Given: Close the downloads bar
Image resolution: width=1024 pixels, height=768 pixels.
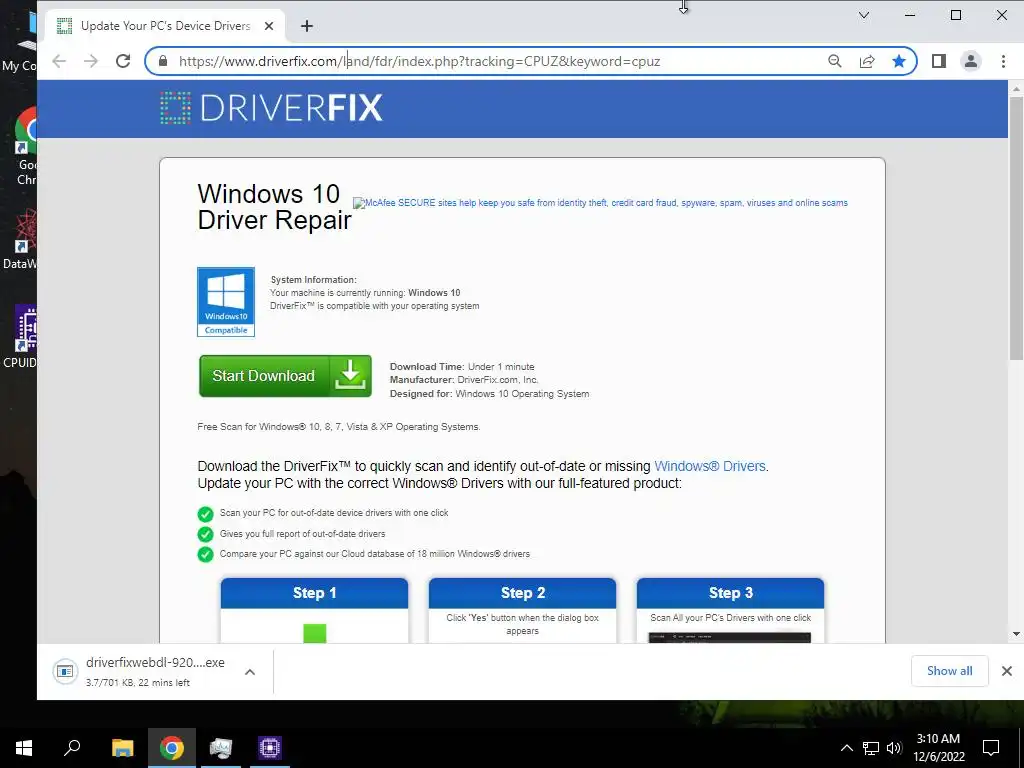Looking at the screenshot, I should (1007, 671).
